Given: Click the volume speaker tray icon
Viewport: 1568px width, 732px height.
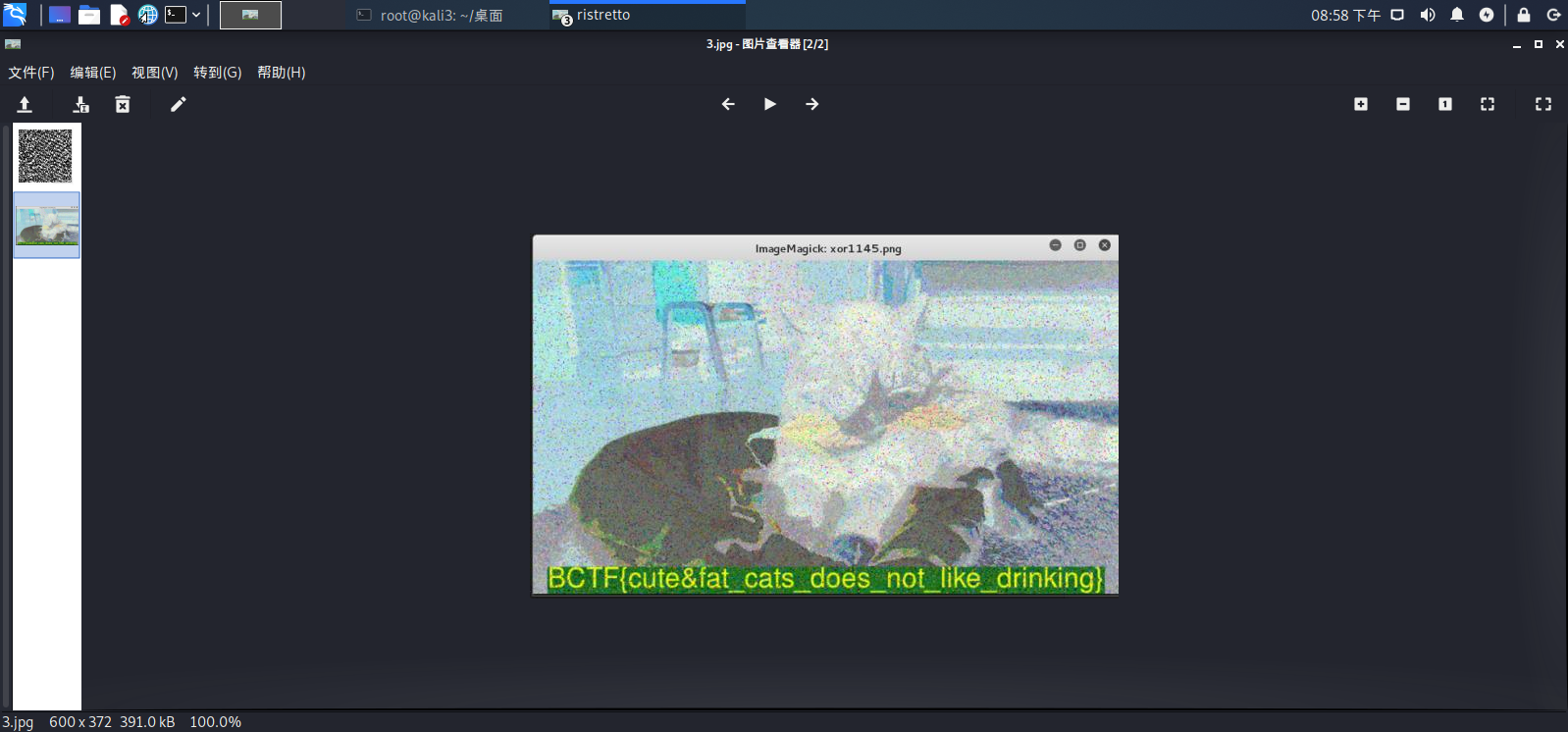Looking at the screenshot, I should (x=1428, y=15).
